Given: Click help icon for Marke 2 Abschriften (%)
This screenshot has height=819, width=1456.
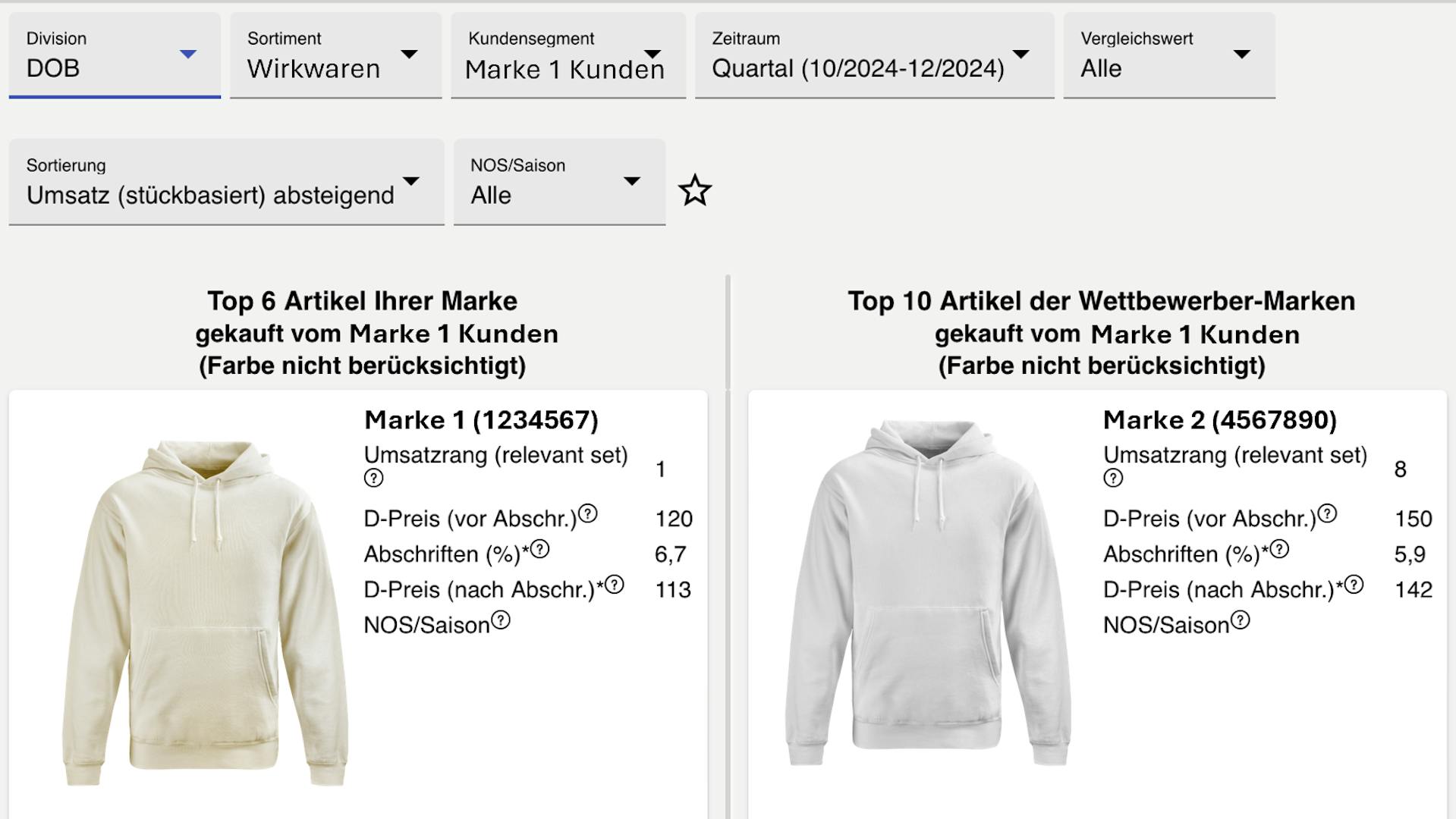Looking at the screenshot, I should click(x=1279, y=549).
